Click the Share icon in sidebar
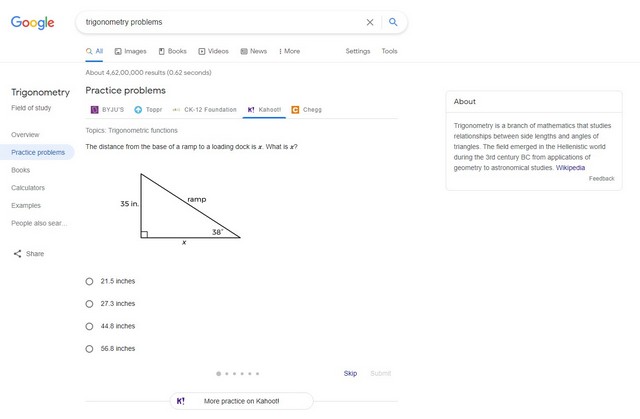The height and width of the screenshot is (419, 640). 17,254
